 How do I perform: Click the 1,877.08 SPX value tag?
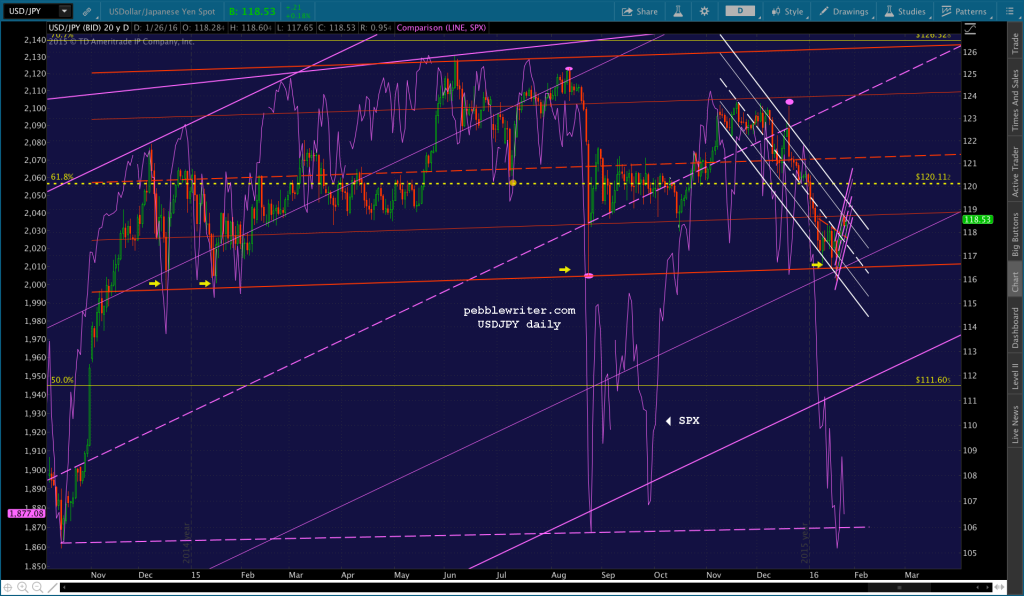click(x=26, y=514)
